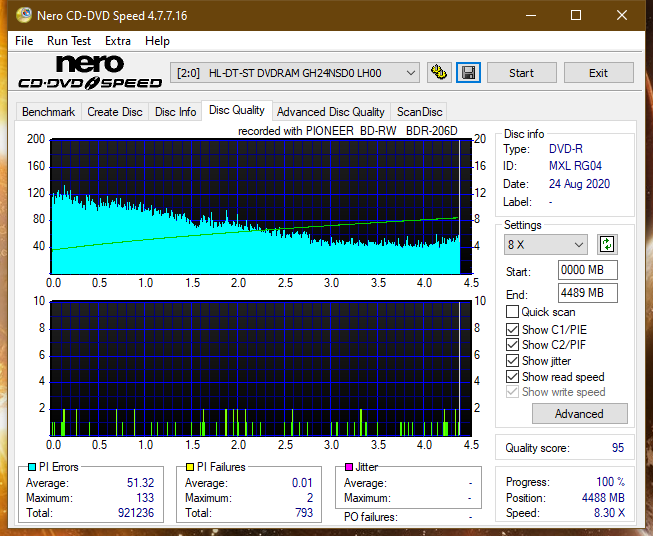This screenshot has width=653, height=536.
Task: Click PI Errors average 51.32
Action: (140, 483)
